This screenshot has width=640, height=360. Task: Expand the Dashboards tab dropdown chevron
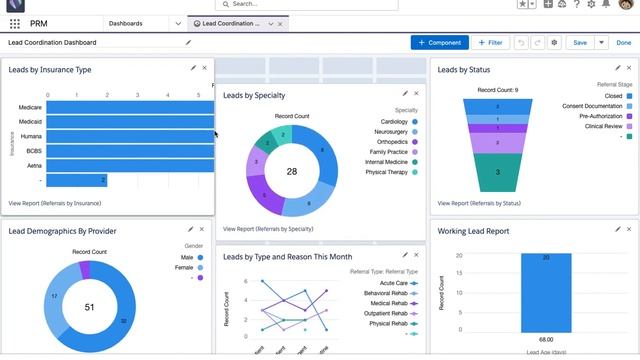pyautogui.click(x=178, y=24)
